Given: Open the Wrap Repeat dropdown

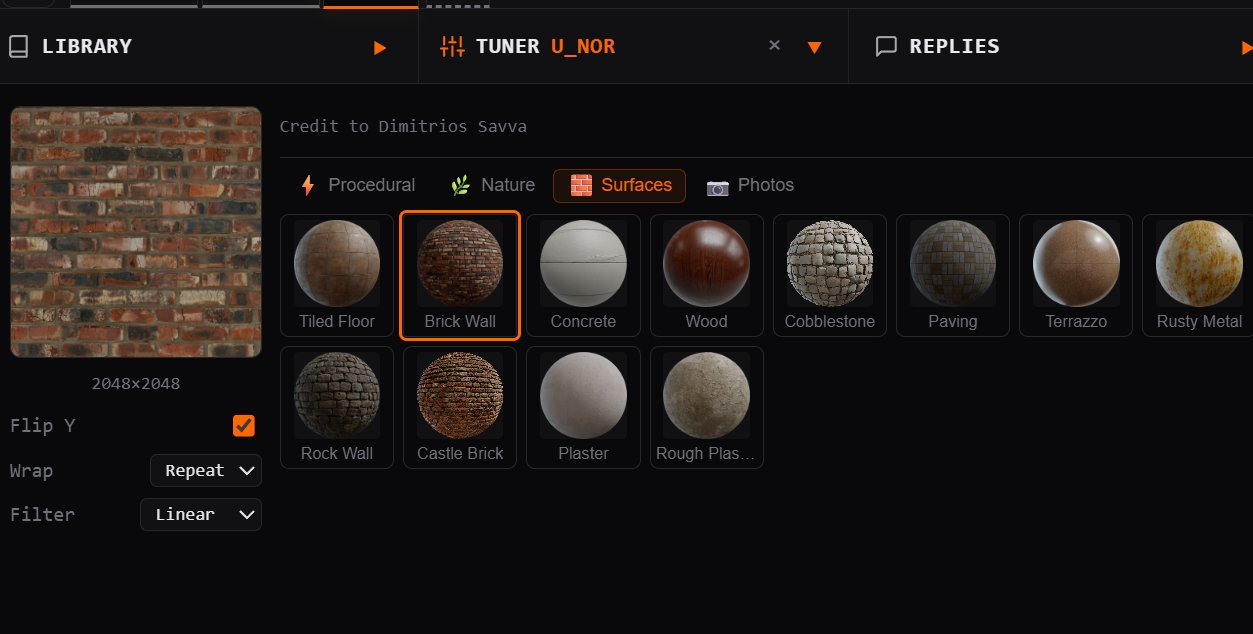Looking at the screenshot, I should point(206,470).
